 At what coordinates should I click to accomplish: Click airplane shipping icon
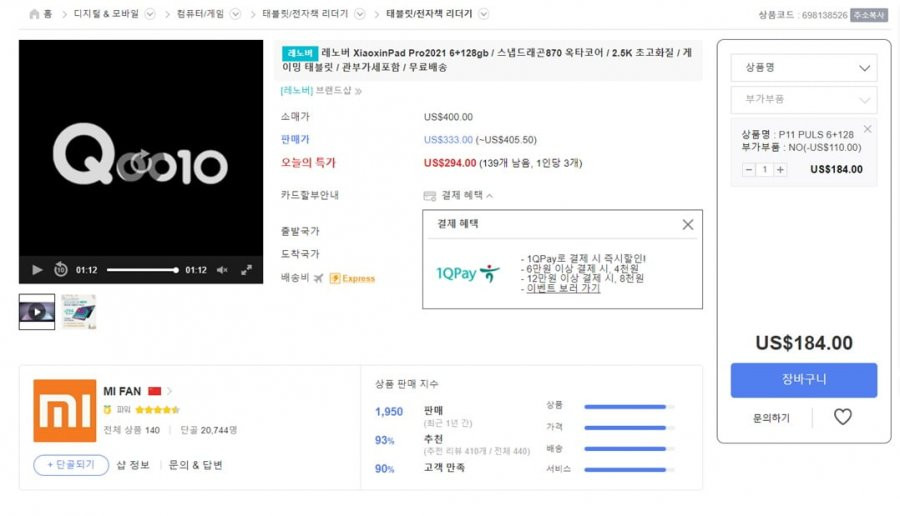pyautogui.click(x=319, y=278)
